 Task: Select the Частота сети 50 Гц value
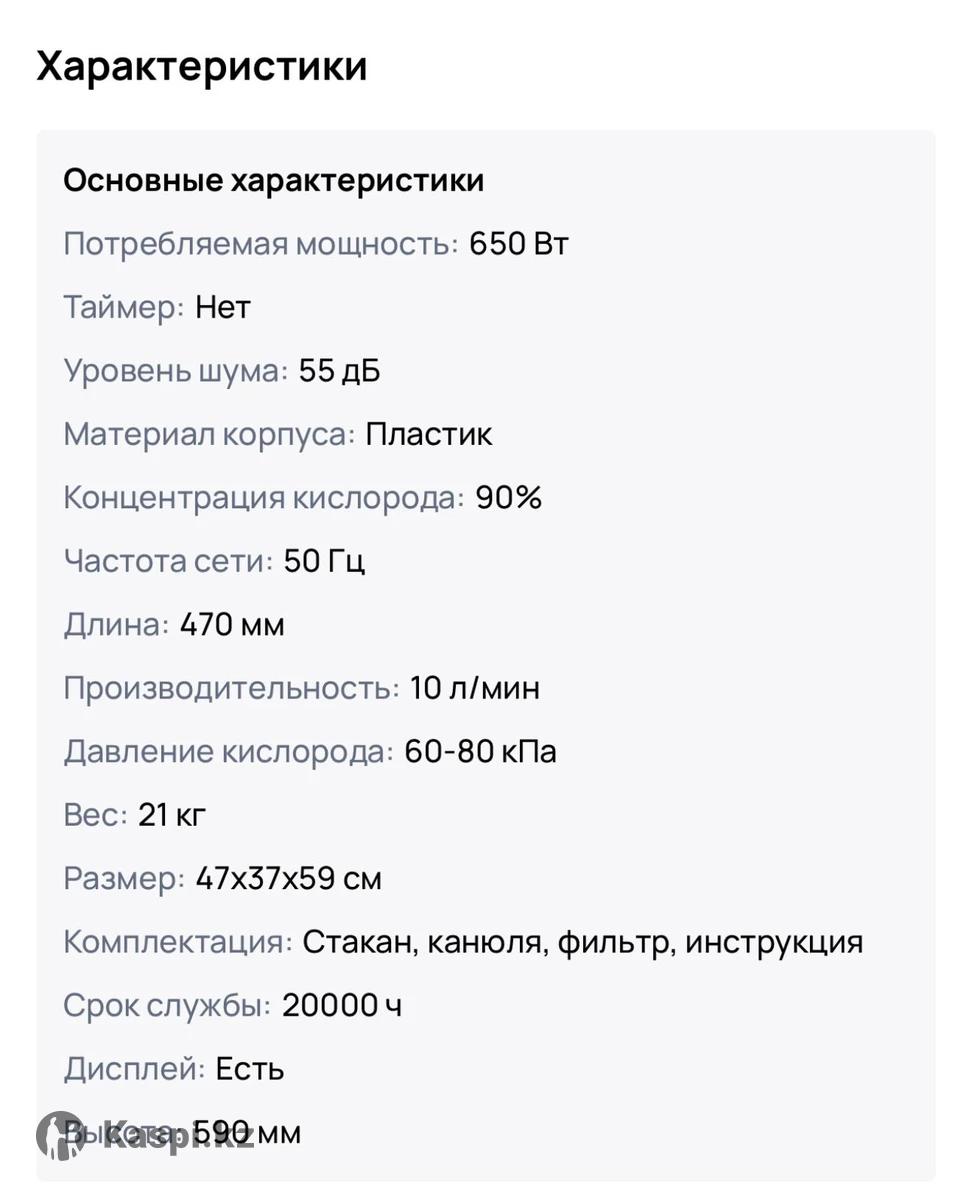click(x=324, y=561)
